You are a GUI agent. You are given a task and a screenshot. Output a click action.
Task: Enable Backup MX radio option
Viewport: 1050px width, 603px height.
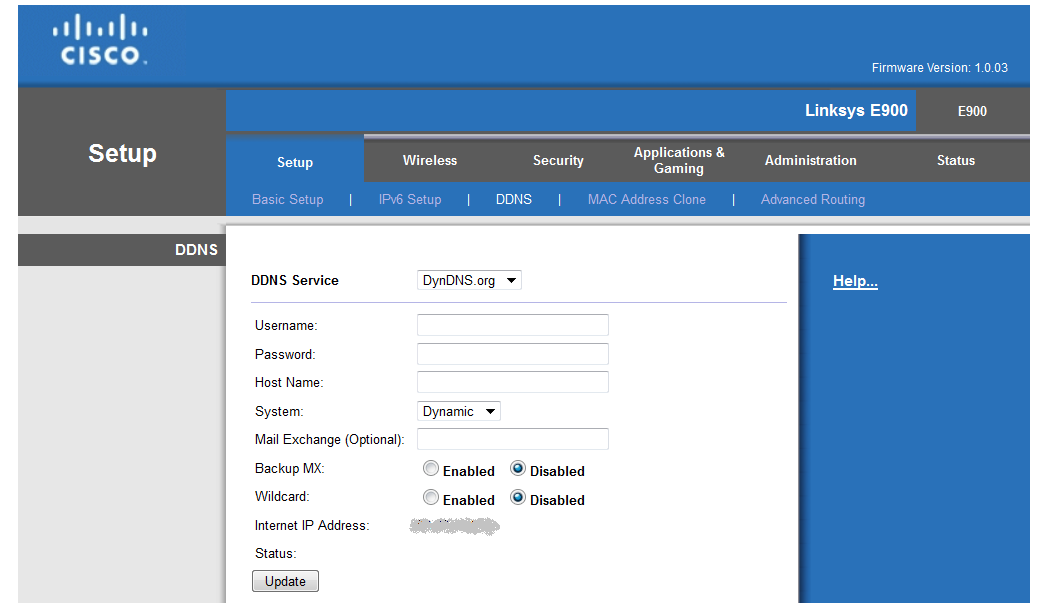431,468
